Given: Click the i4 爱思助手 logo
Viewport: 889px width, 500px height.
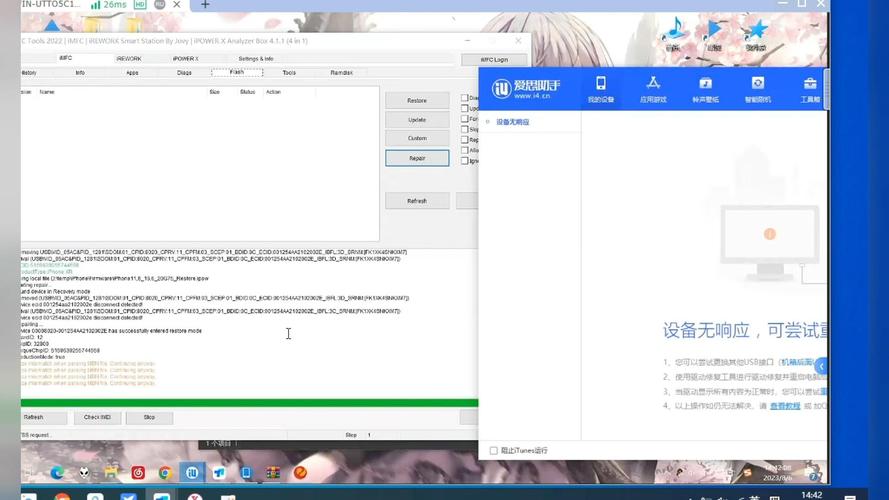Looking at the screenshot, I should click(x=525, y=89).
